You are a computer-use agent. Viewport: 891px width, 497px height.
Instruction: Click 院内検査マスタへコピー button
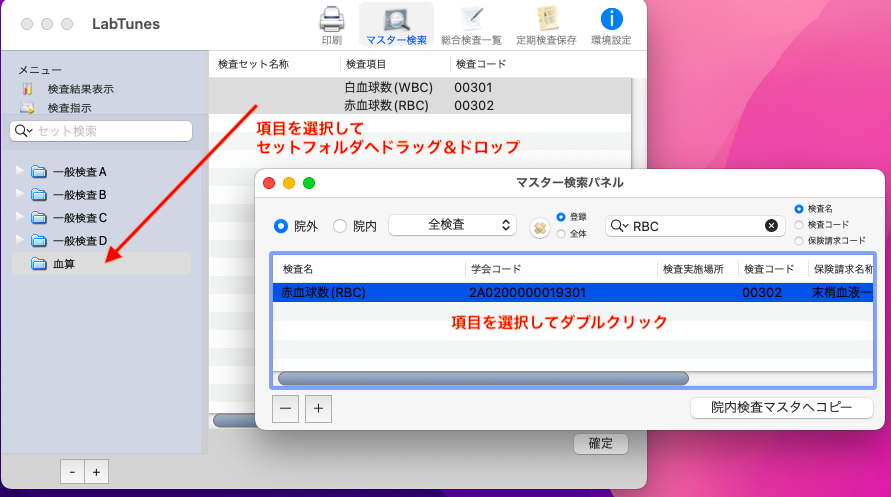[x=781, y=408]
